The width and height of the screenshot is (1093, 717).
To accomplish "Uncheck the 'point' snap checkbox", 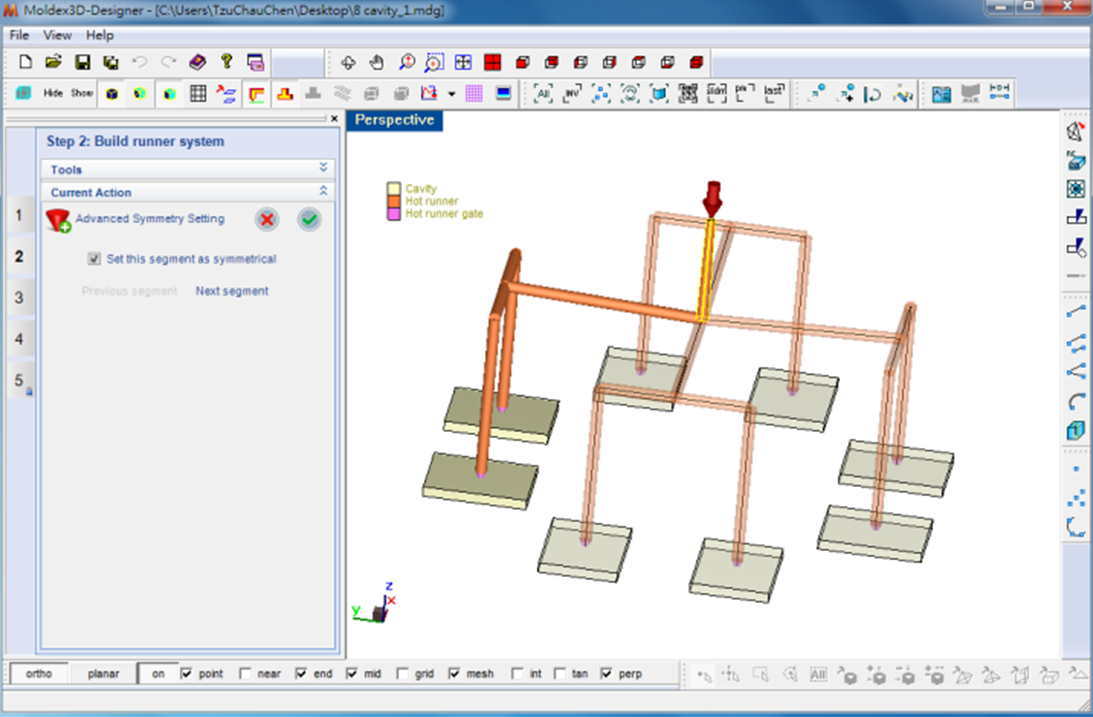I will coord(186,673).
